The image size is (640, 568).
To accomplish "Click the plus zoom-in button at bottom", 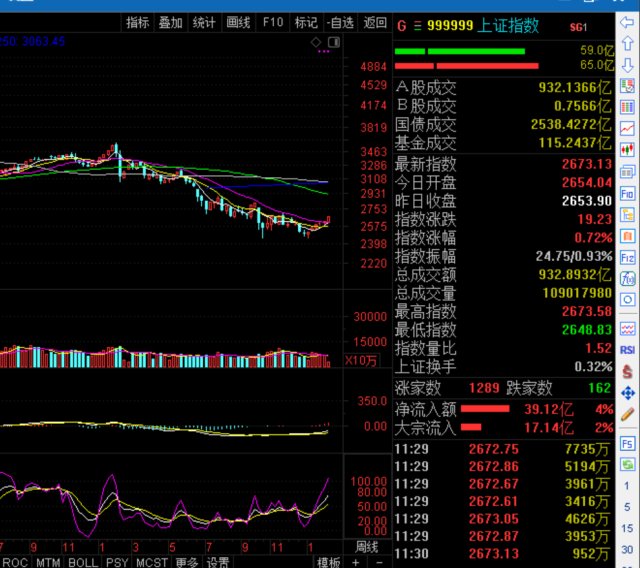I will [354, 562].
